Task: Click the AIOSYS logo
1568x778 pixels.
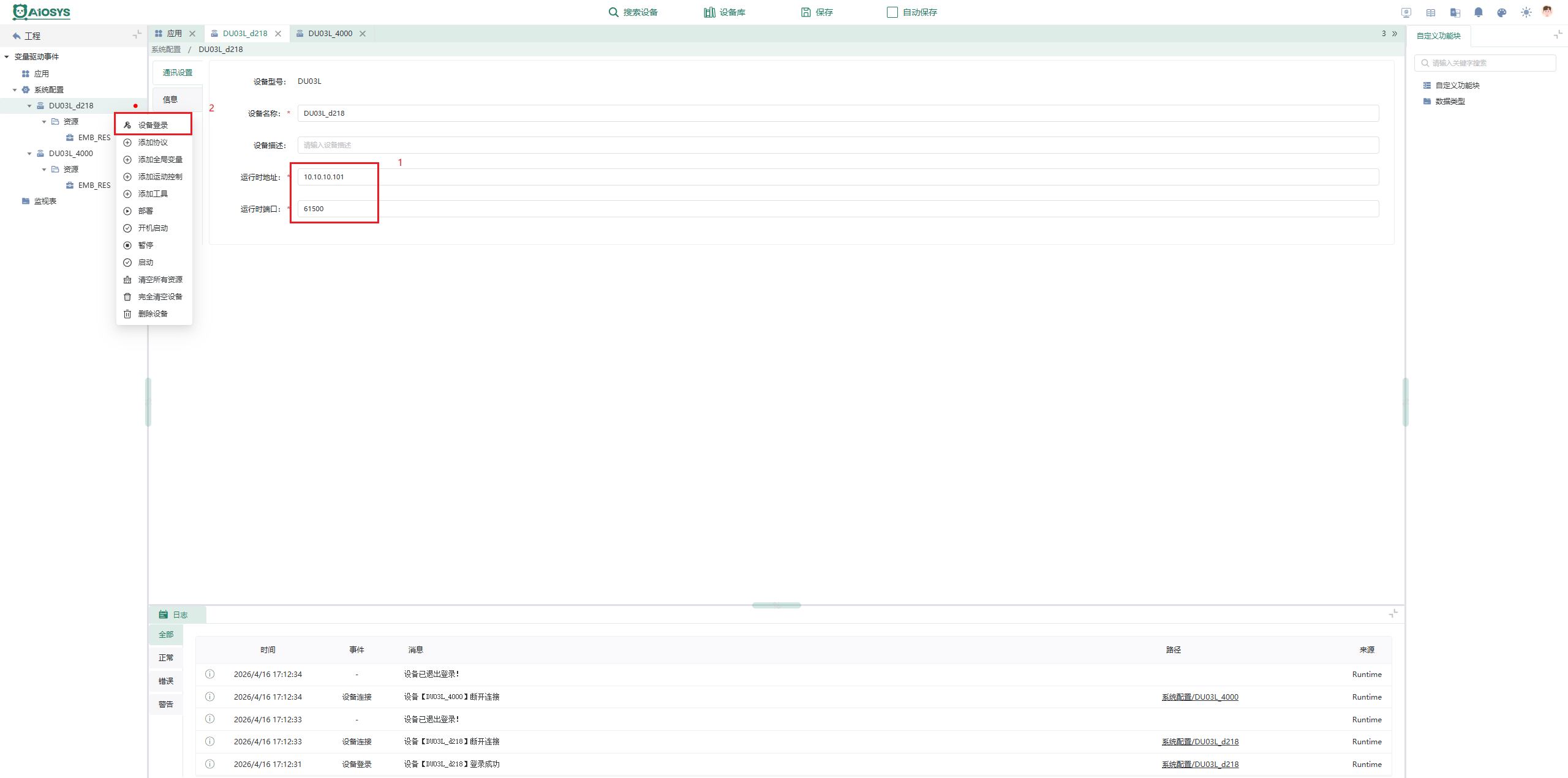Action: point(42,12)
